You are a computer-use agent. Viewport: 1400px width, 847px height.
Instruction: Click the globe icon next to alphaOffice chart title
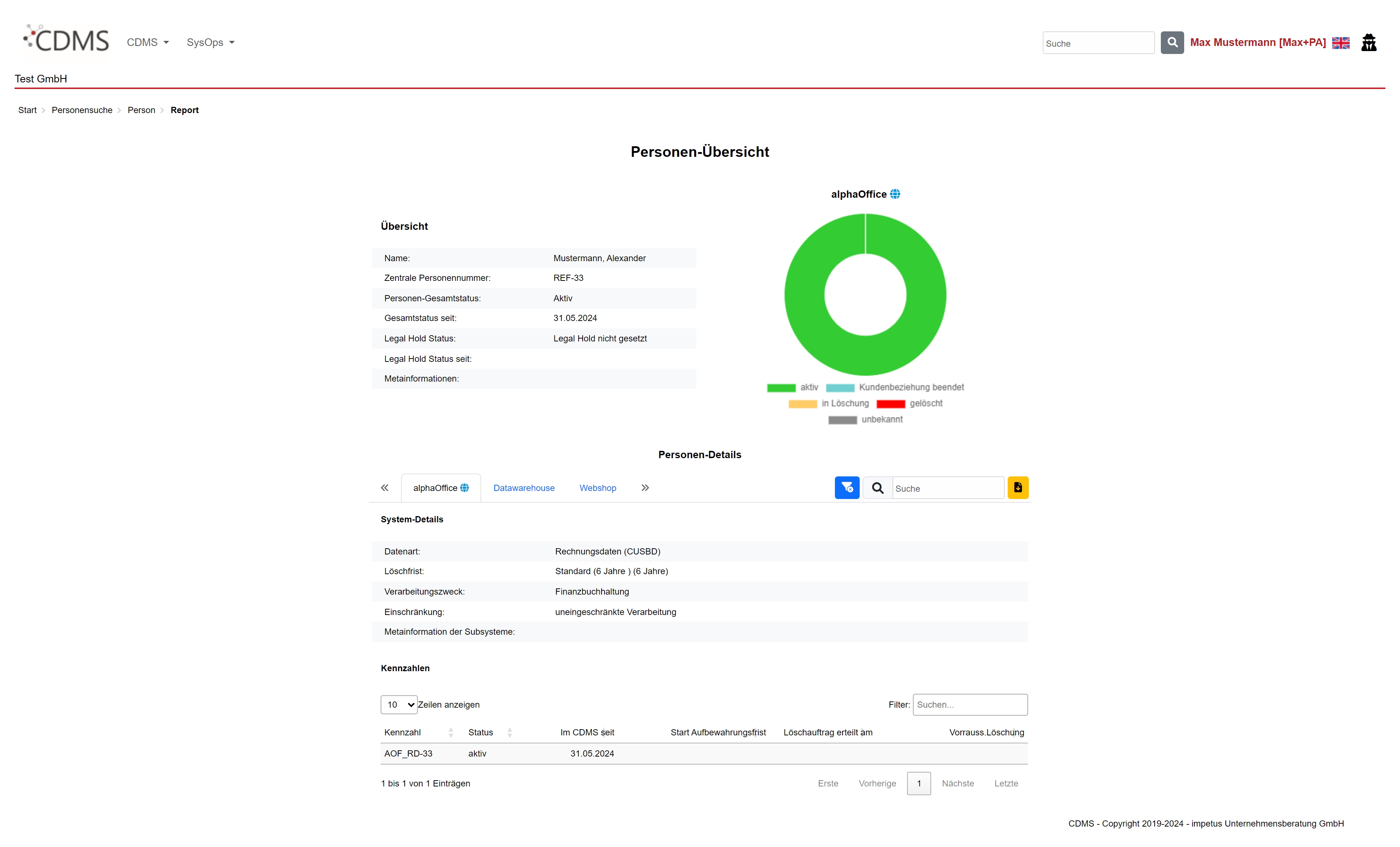click(895, 194)
